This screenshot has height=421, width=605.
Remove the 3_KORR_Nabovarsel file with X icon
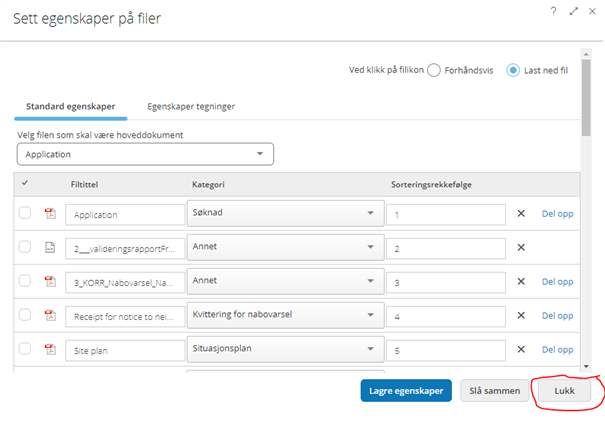pos(521,281)
